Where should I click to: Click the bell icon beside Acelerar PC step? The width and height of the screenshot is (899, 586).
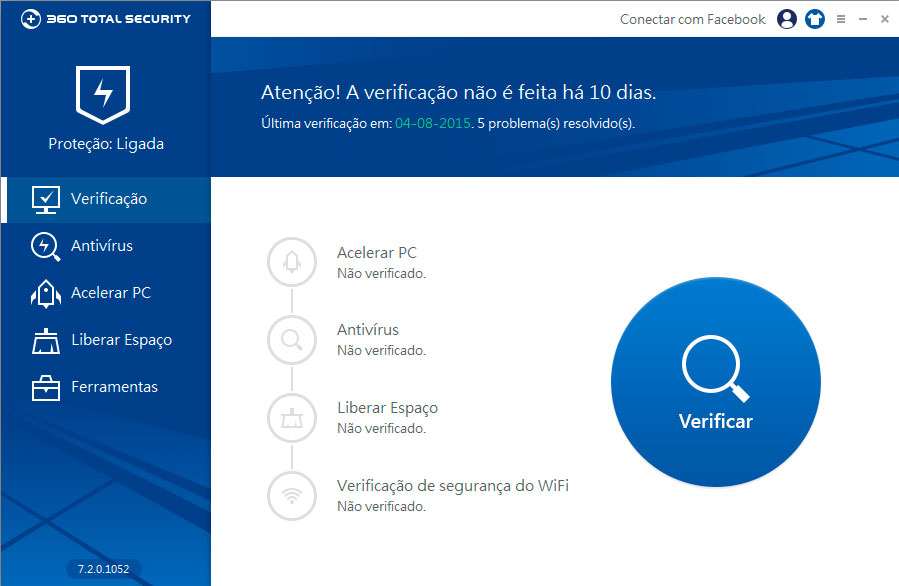[x=291, y=262]
